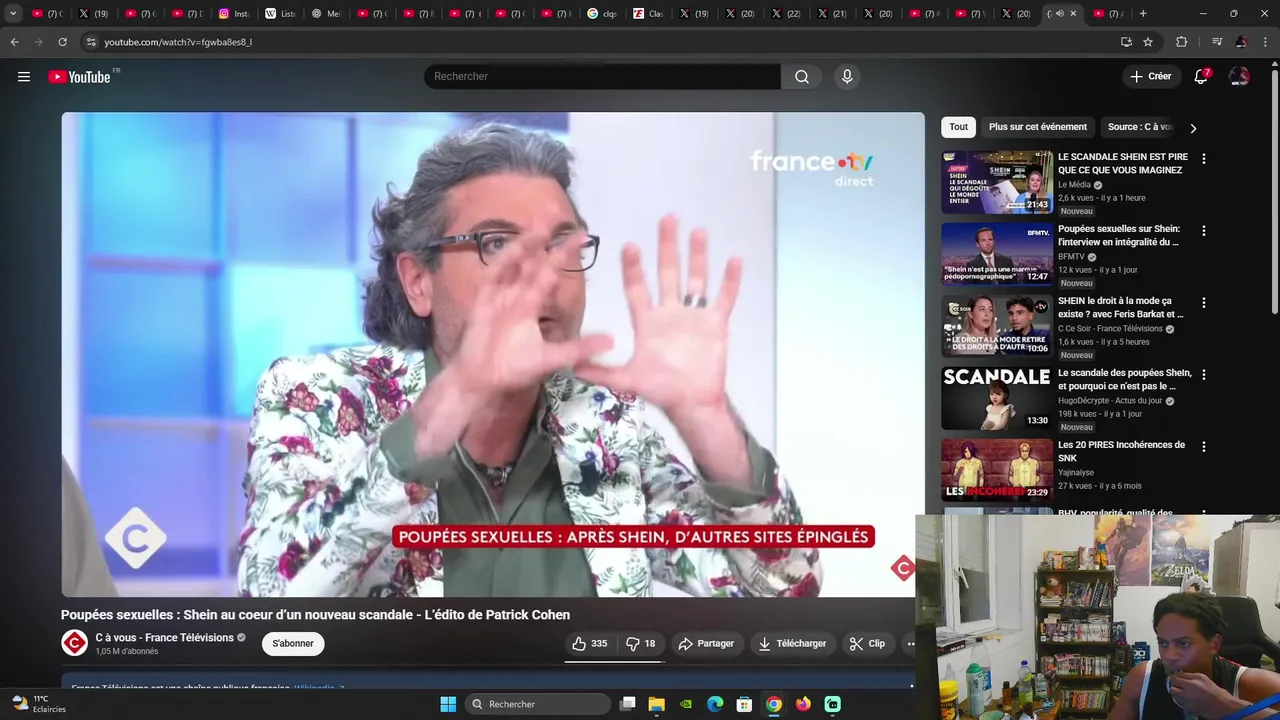Click the Chrome address bar URL

tap(178, 42)
